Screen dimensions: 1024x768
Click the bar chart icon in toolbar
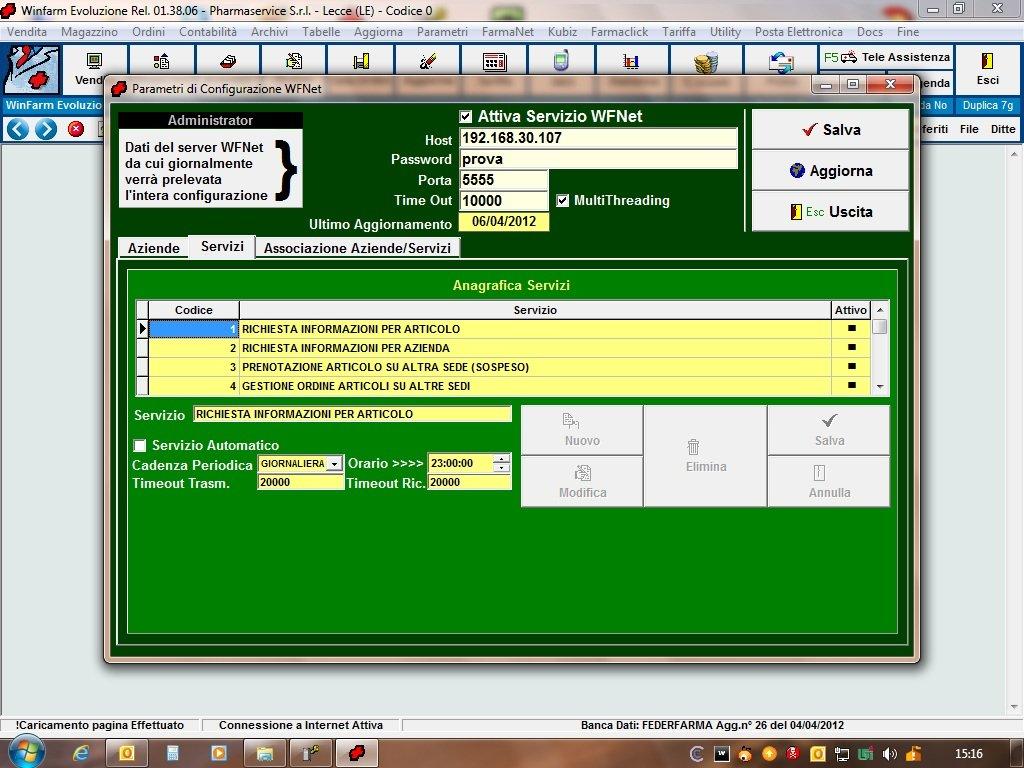631,62
